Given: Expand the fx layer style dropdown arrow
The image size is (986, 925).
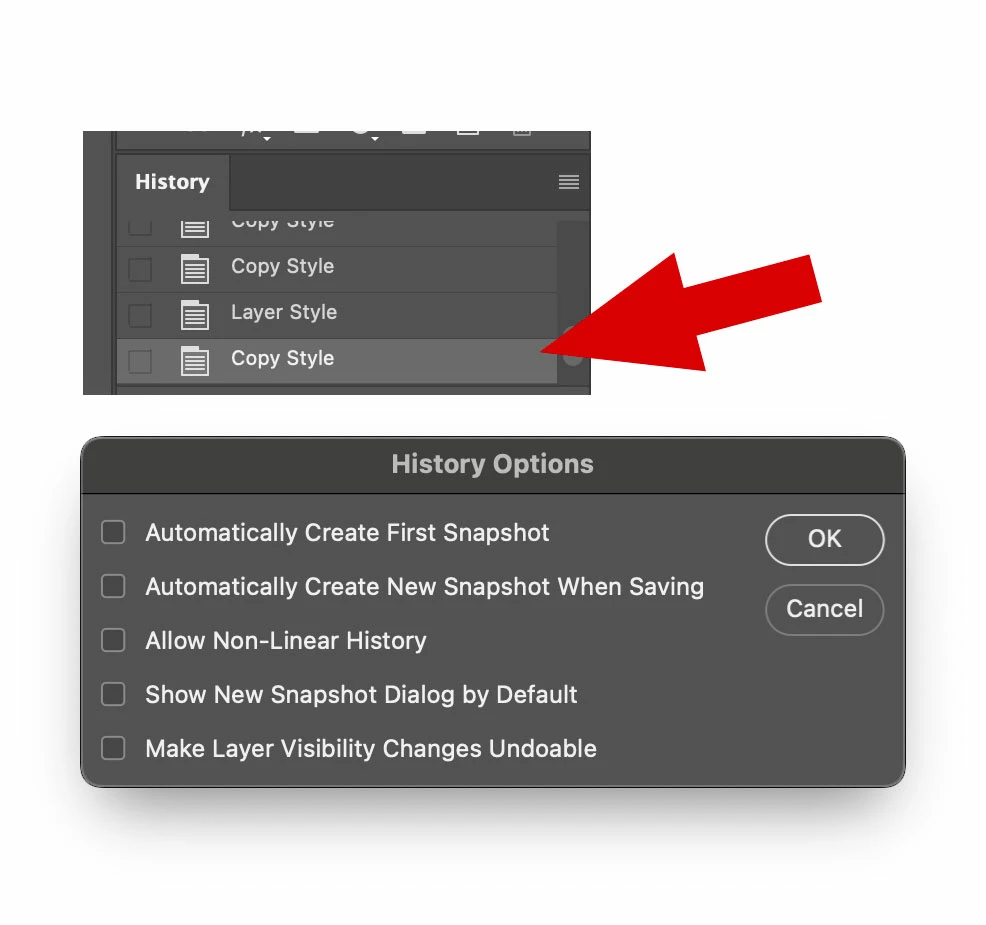Looking at the screenshot, I should point(267,138).
